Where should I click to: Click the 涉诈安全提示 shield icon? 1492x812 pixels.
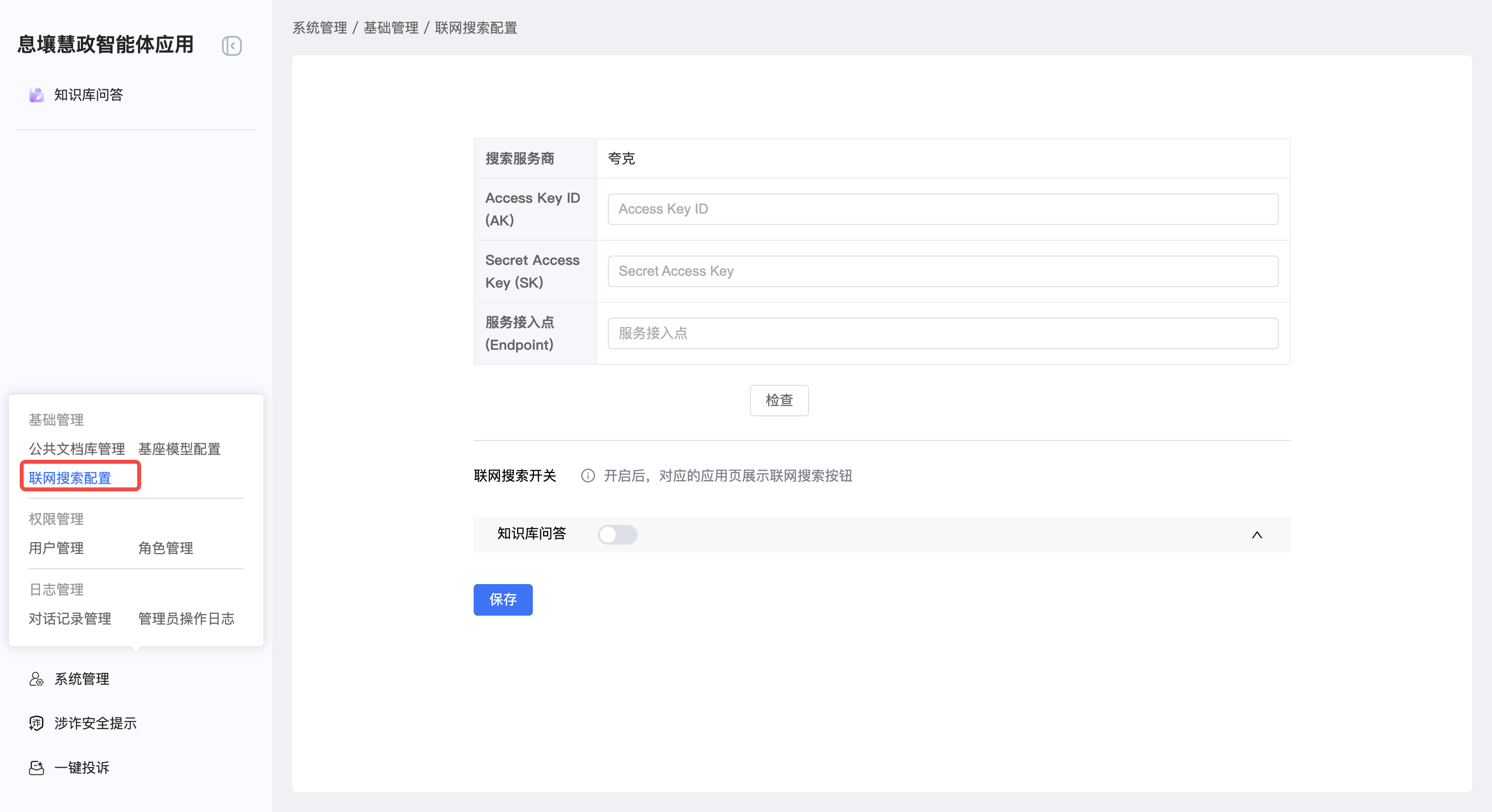(37, 723)
